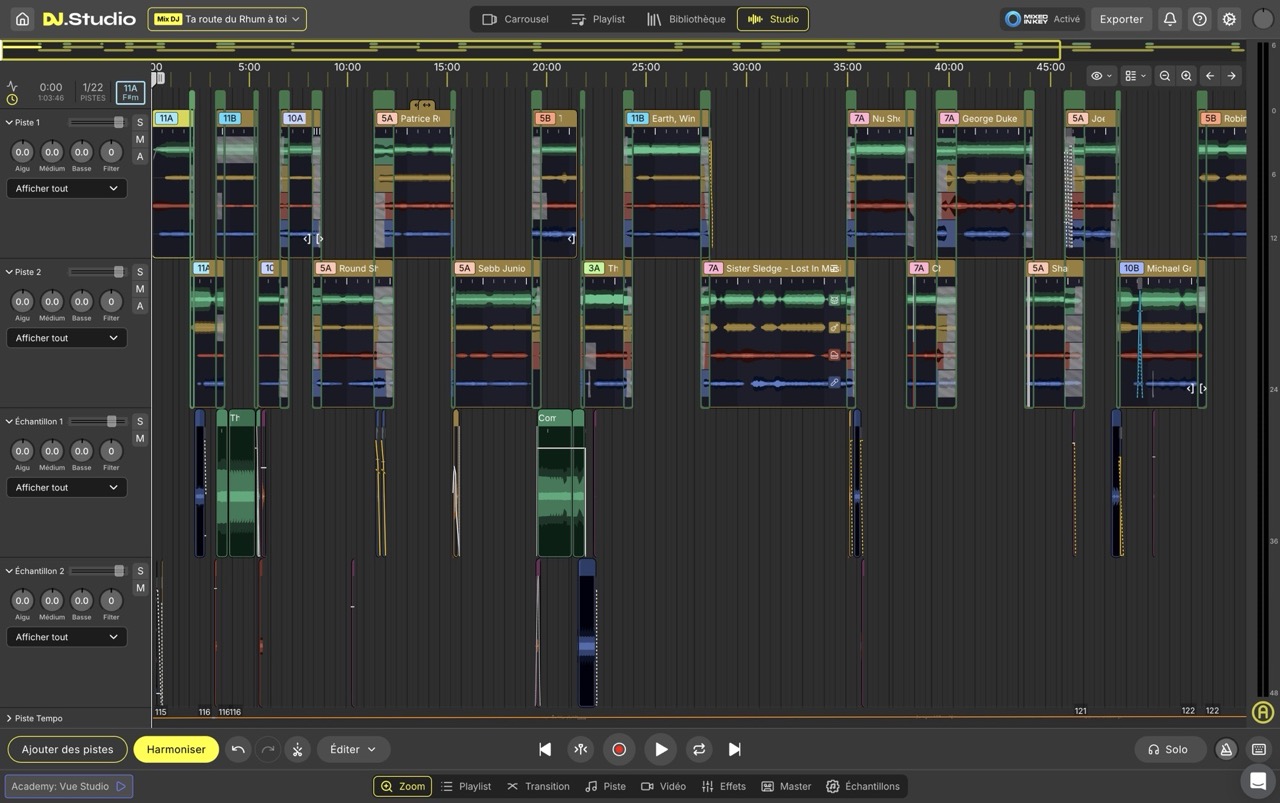1280x803 pixels.
Task: Go to the home screen icon
Action: [22, 19]
